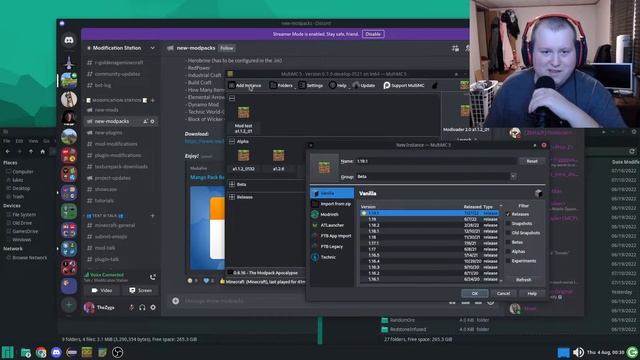Open Discord home button

pyautogui.click(x=69, y=40)
